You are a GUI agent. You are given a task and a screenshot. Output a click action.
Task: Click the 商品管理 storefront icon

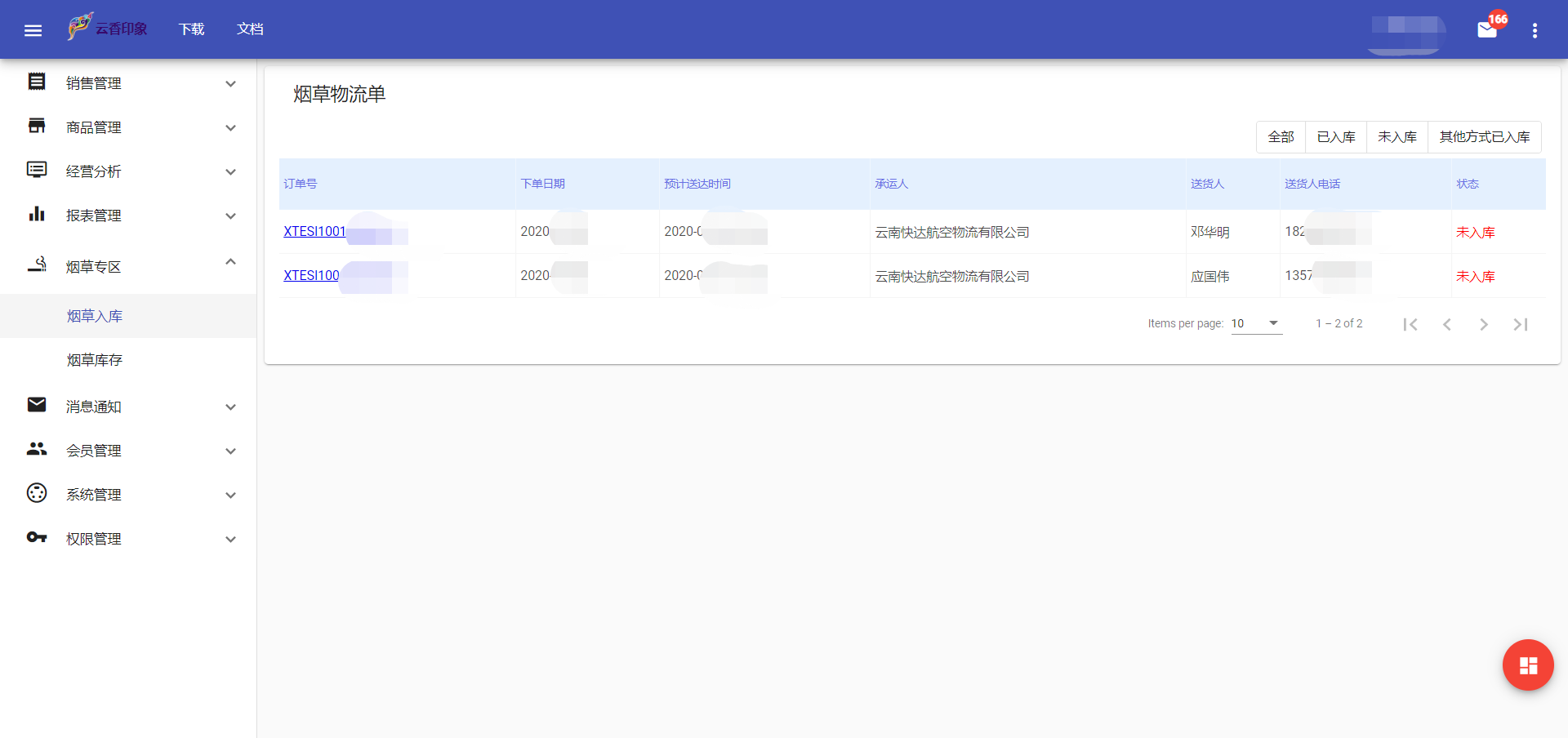point(37,126)
